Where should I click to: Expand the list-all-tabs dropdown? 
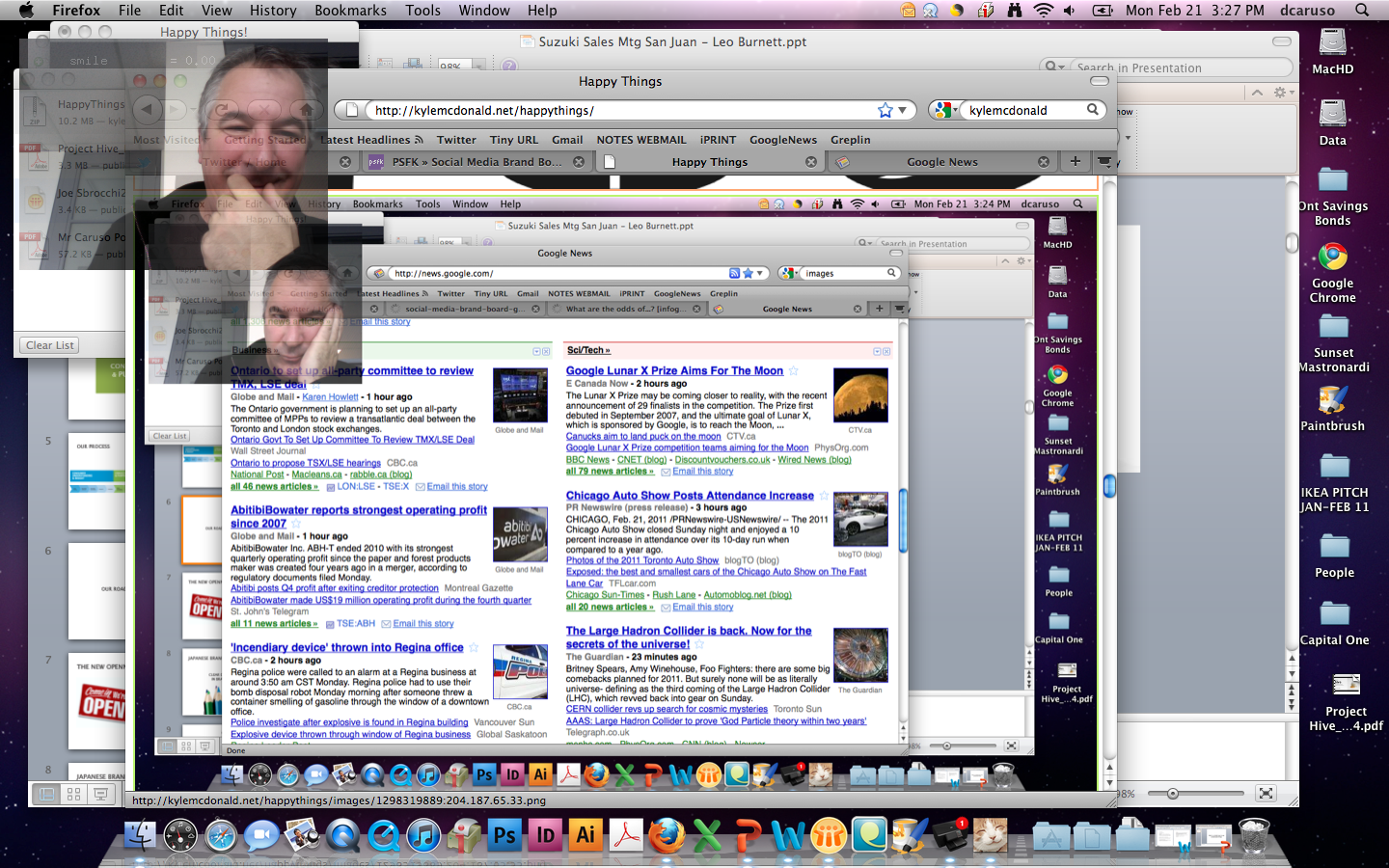pos(1104,161)
